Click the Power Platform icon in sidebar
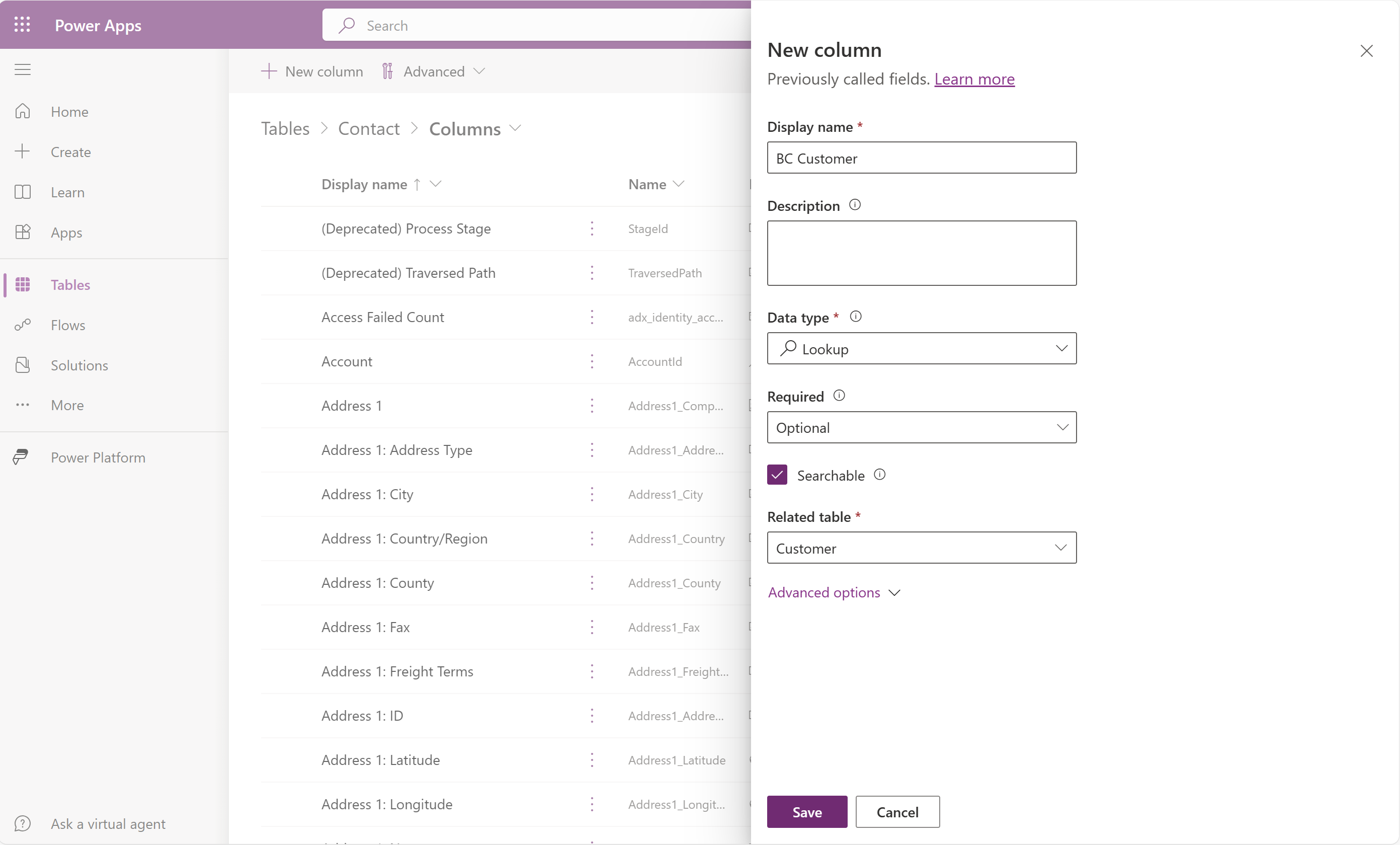The image size is (1400, 845). click(22, 457)
